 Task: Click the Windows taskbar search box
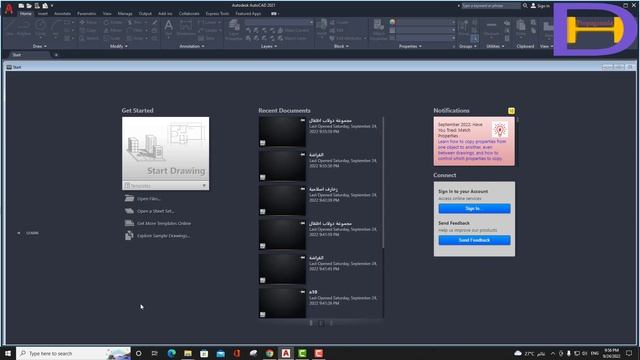(73, 353)
